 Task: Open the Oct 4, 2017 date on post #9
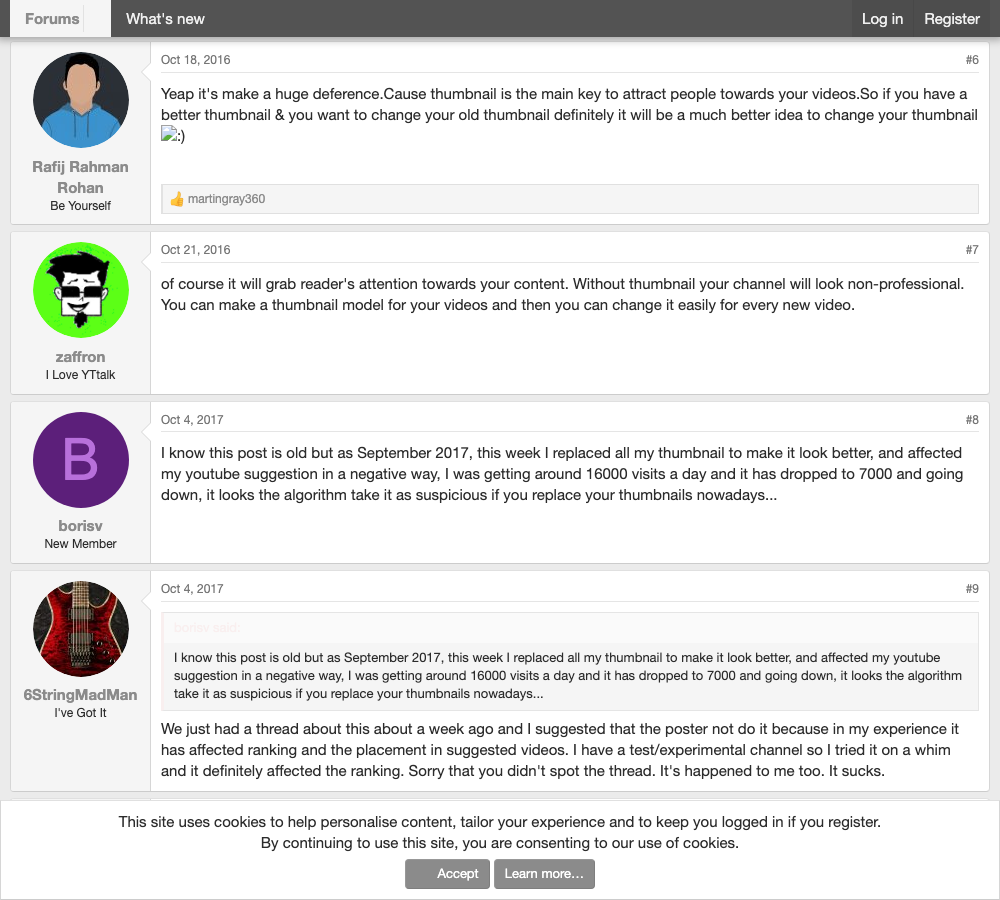(x=192, y=589)
